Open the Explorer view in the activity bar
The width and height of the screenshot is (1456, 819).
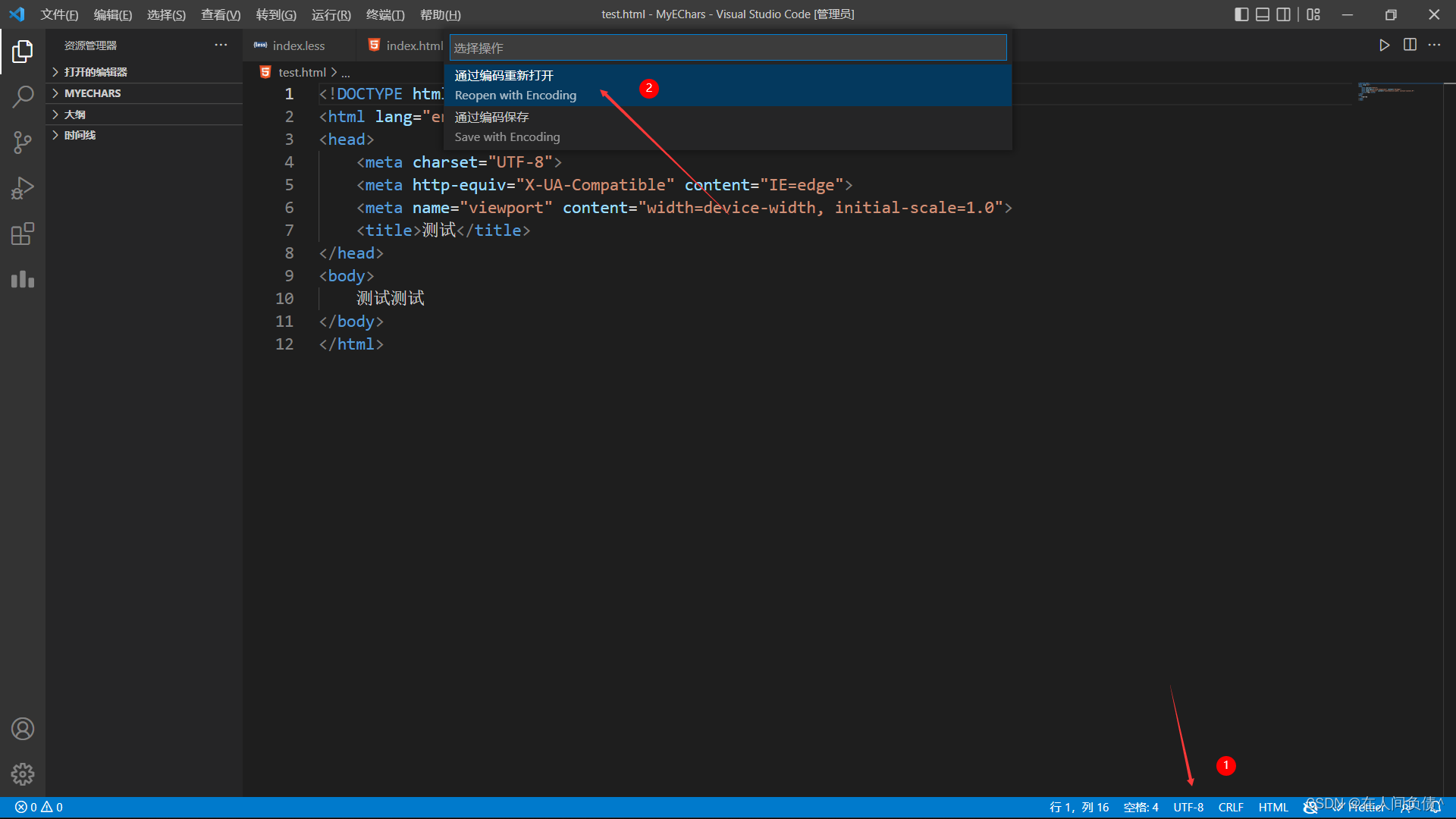(x=23, y=52)
